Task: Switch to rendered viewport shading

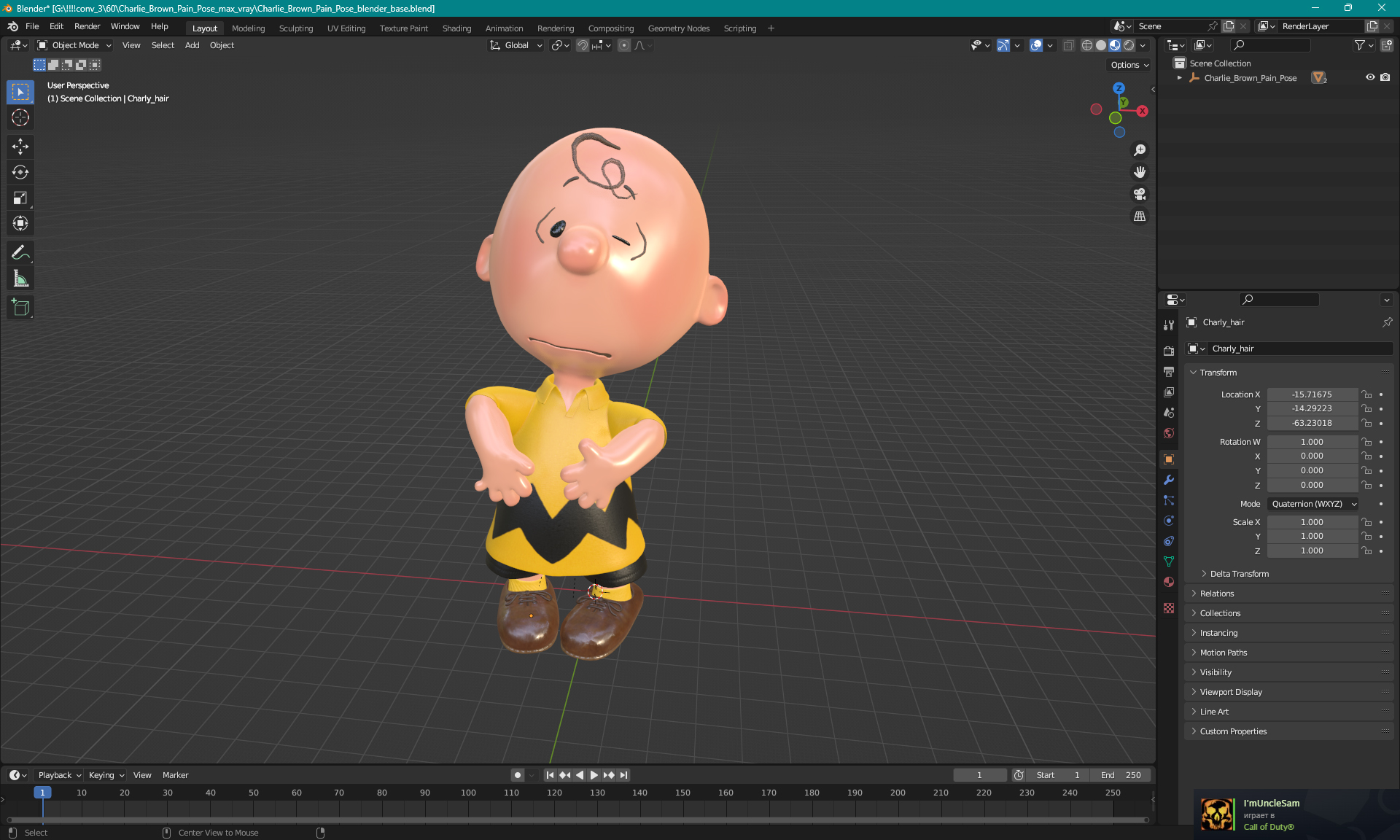Action: (x=1129, y=45)
